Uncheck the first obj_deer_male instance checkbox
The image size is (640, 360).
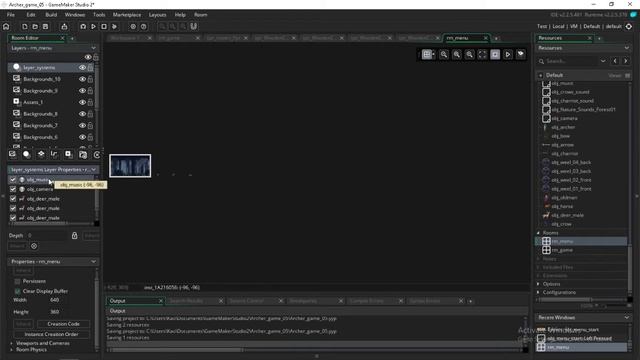(13, 199)
